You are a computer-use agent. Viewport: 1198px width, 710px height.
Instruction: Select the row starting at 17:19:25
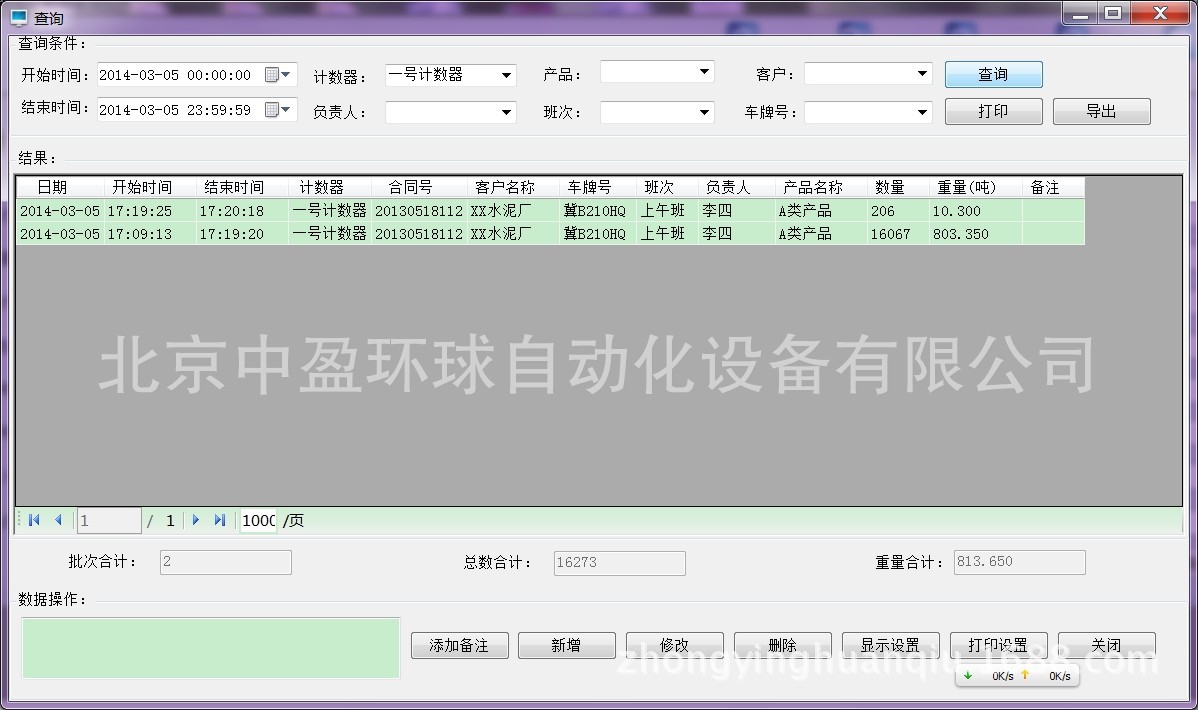(550, 211)
